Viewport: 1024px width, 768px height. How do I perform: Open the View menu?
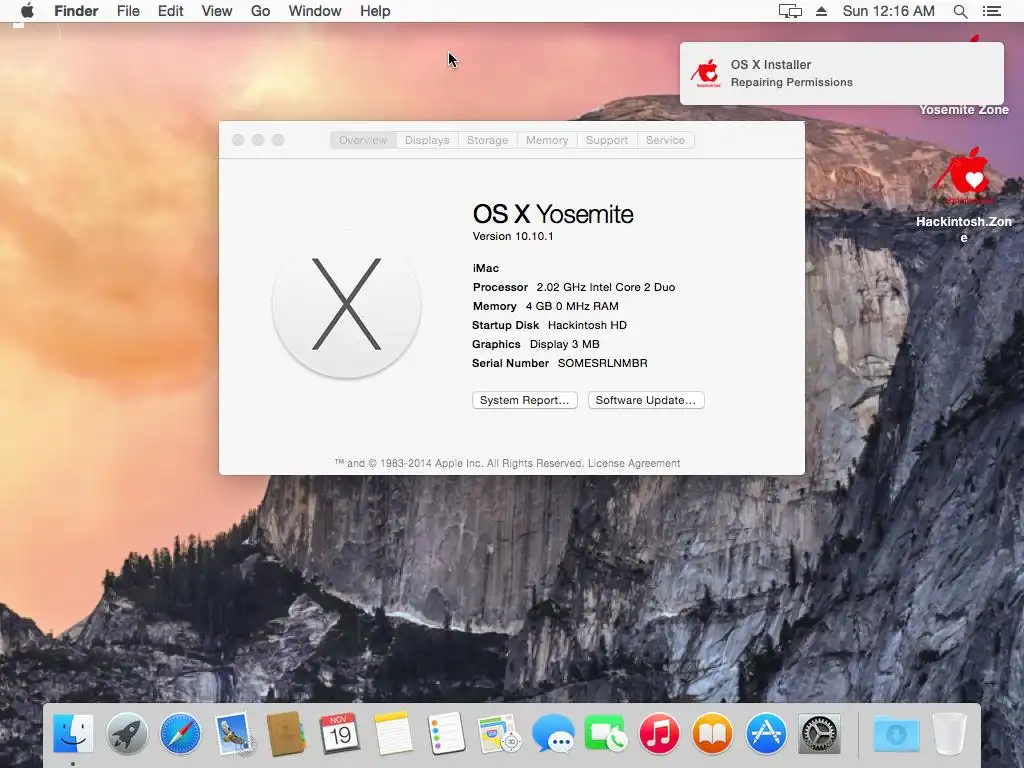coord(217,11)
